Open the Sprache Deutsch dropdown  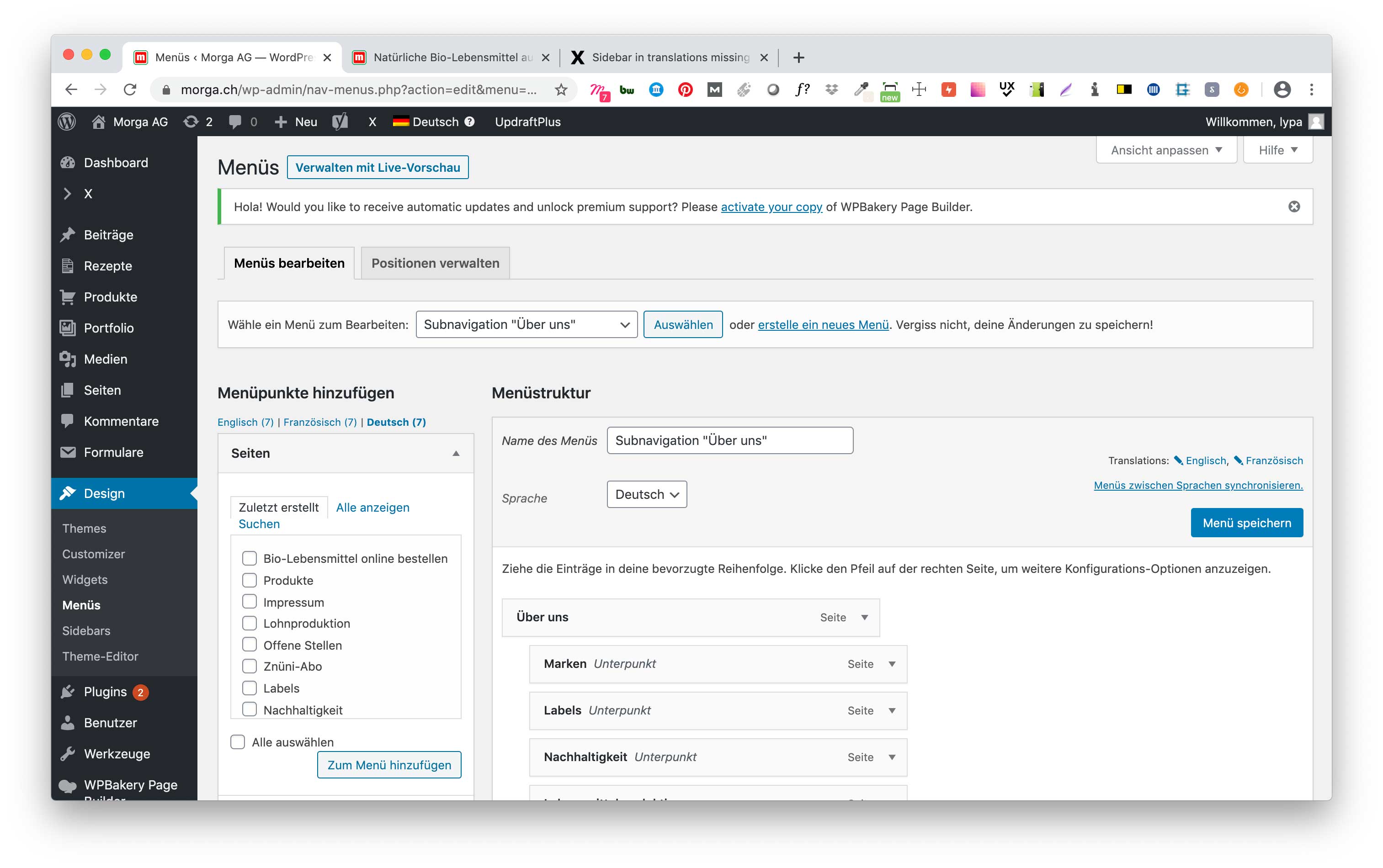point(646,494)
